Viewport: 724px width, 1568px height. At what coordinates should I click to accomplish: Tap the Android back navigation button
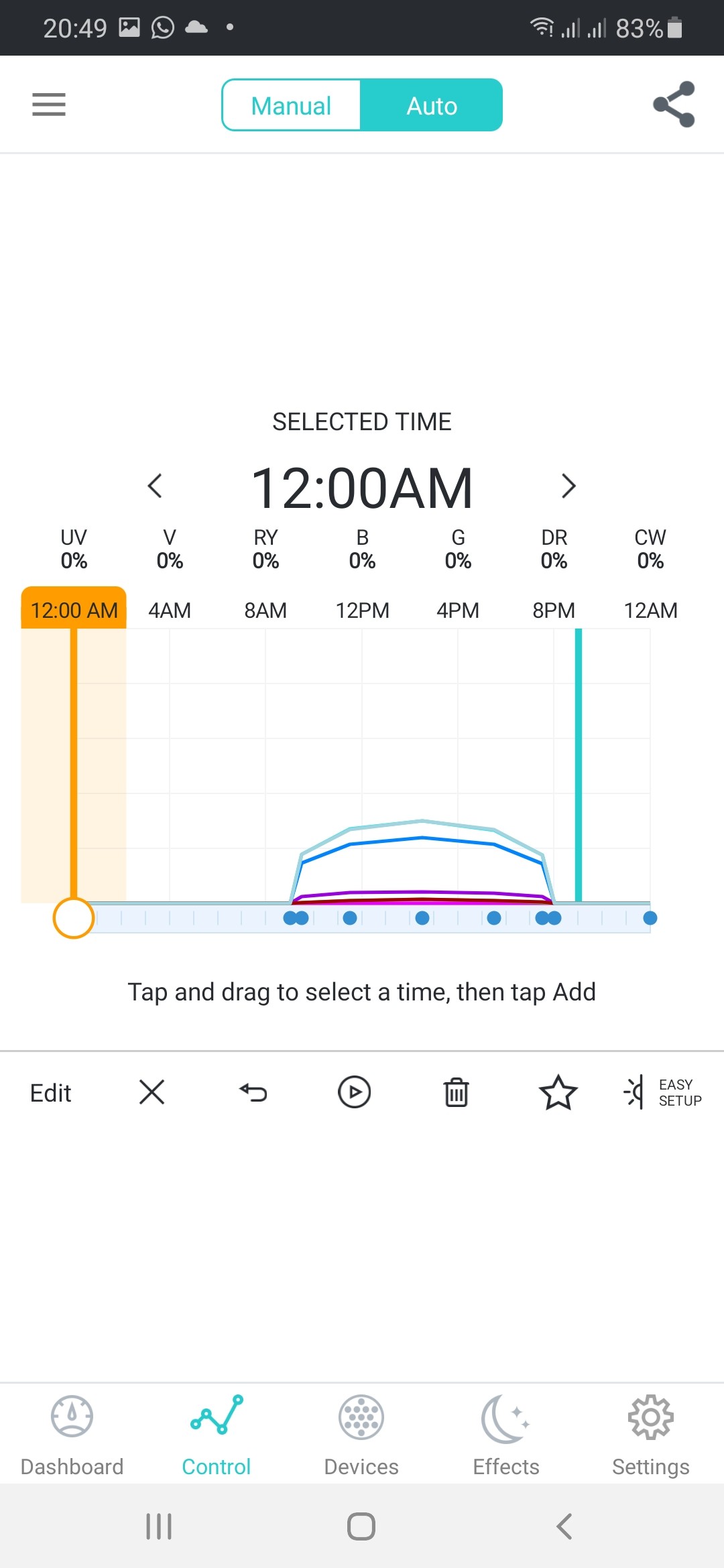(x=564, y=1526)
